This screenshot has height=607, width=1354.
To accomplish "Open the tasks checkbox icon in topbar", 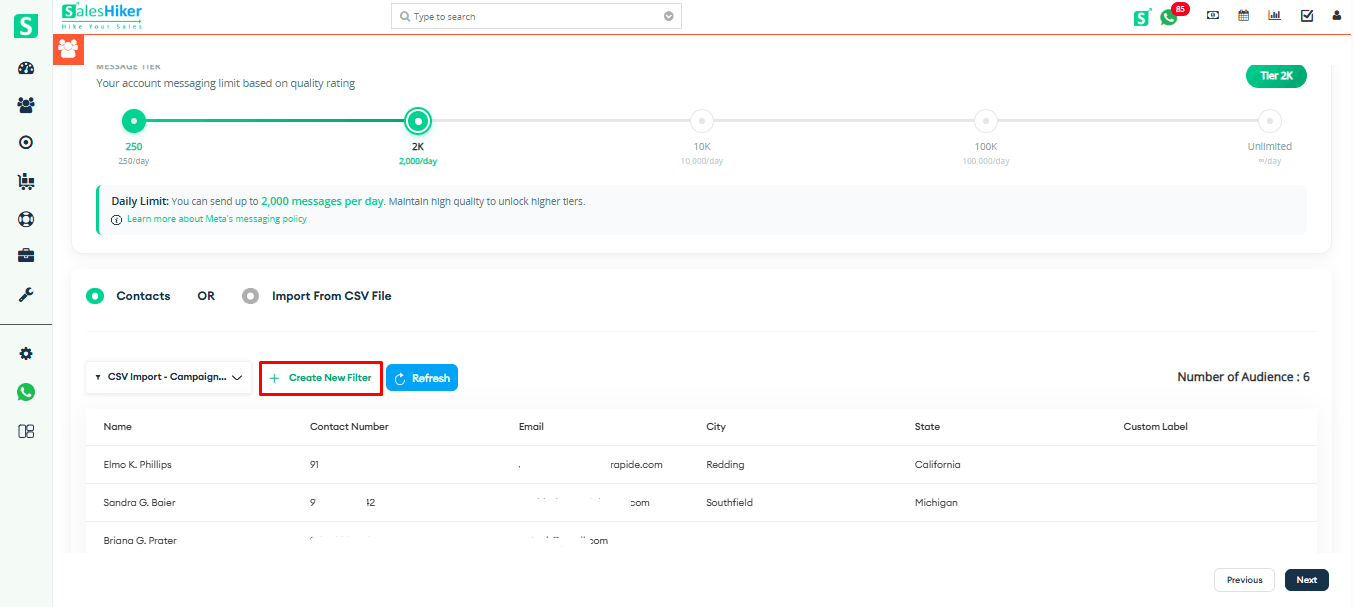I will click(1306, 14).
